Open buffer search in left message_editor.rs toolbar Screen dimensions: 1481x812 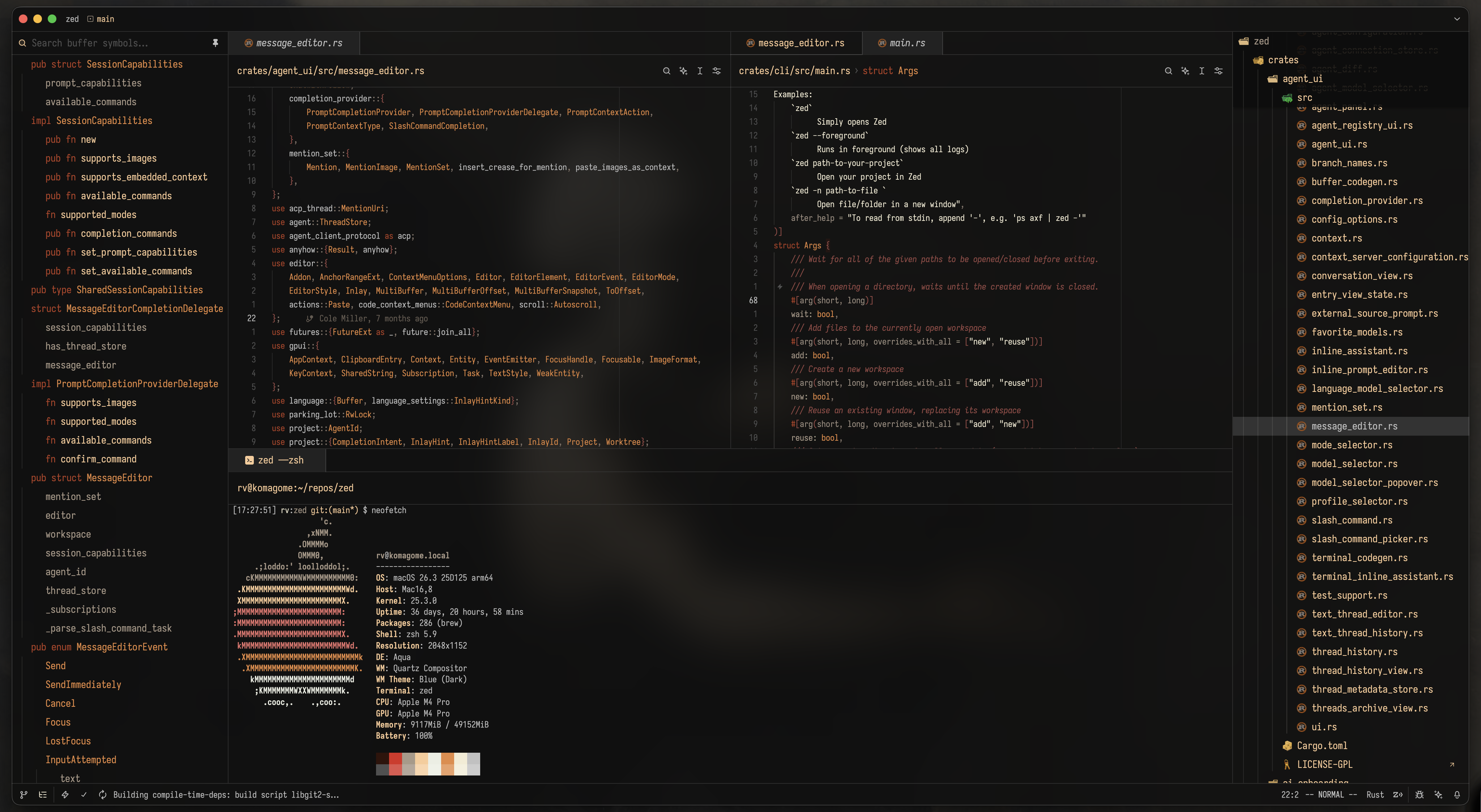(x=666, y=71)
